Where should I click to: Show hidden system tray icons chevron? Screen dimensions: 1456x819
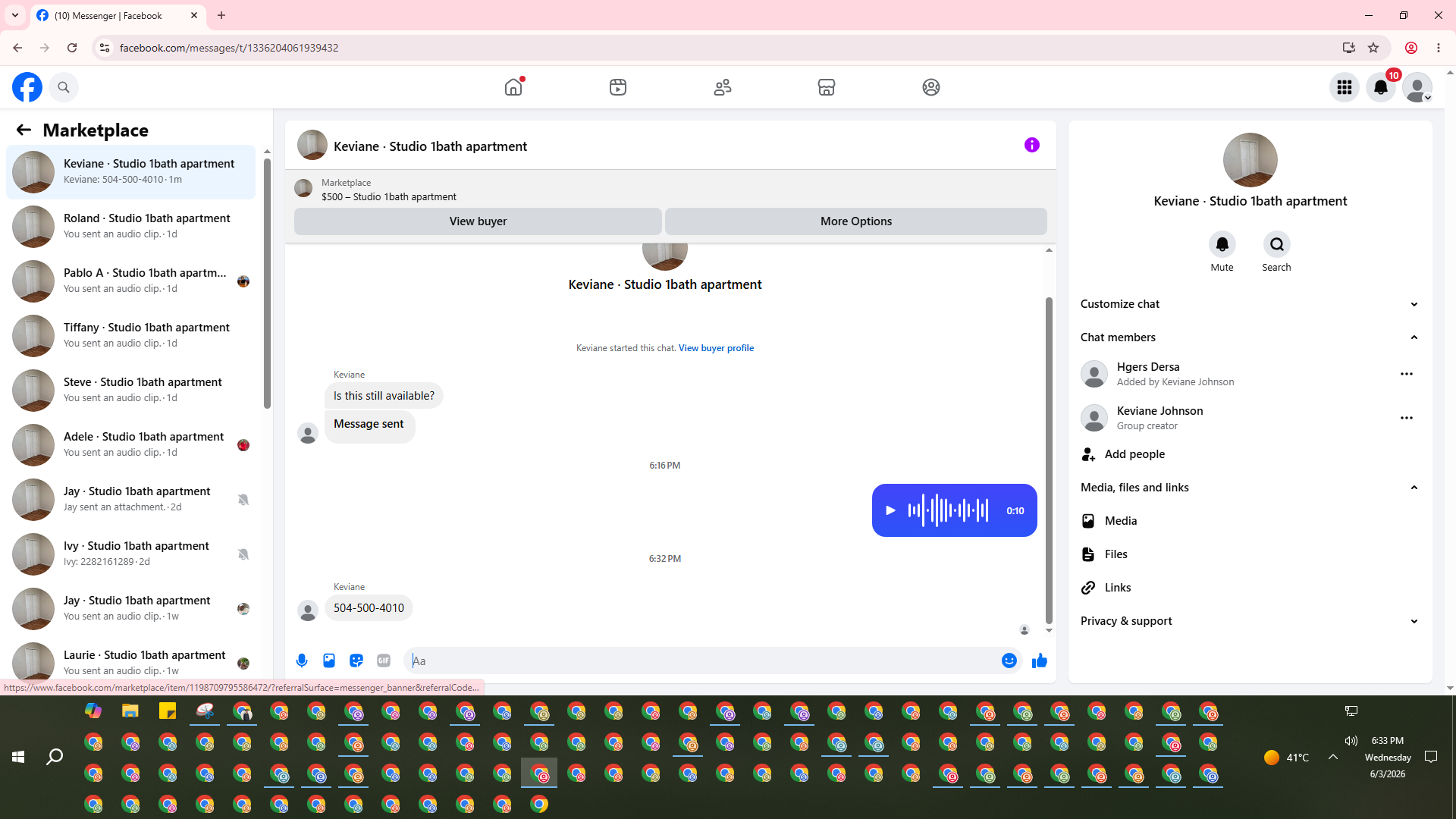1333,757
